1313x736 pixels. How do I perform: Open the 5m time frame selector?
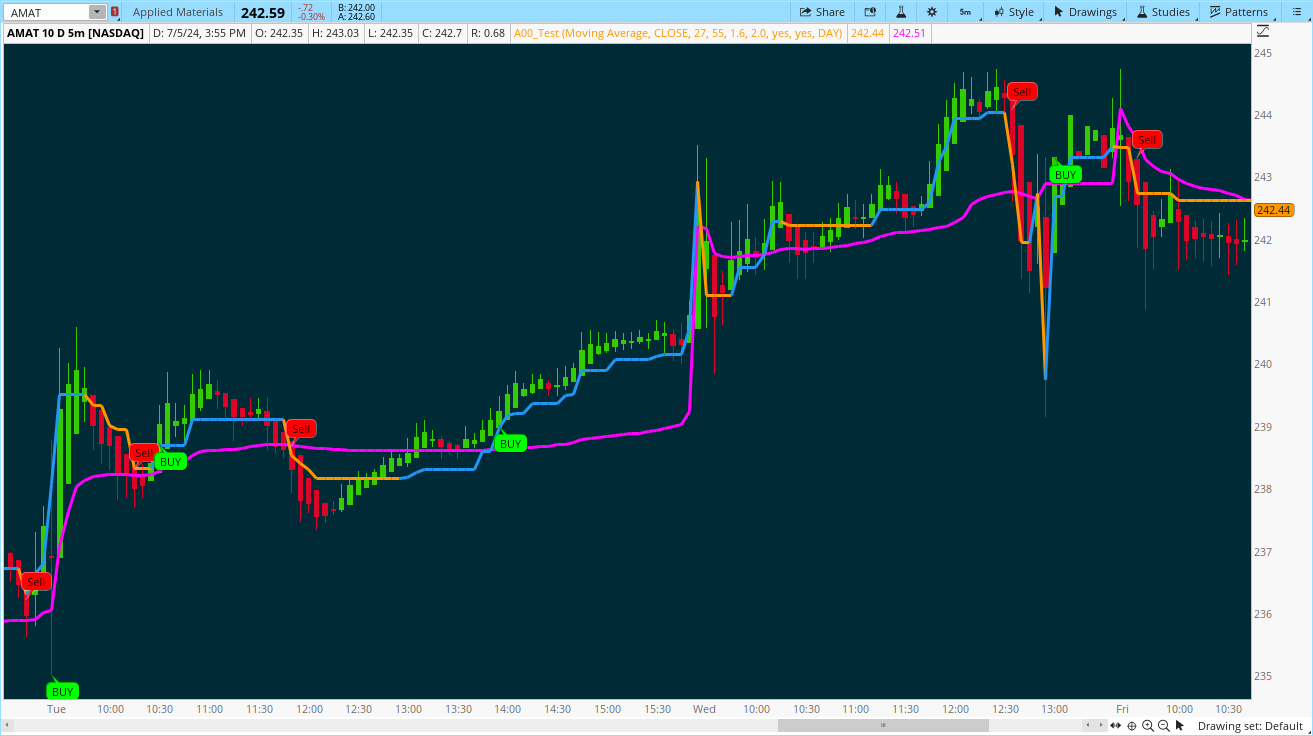(x=964, y=12)
